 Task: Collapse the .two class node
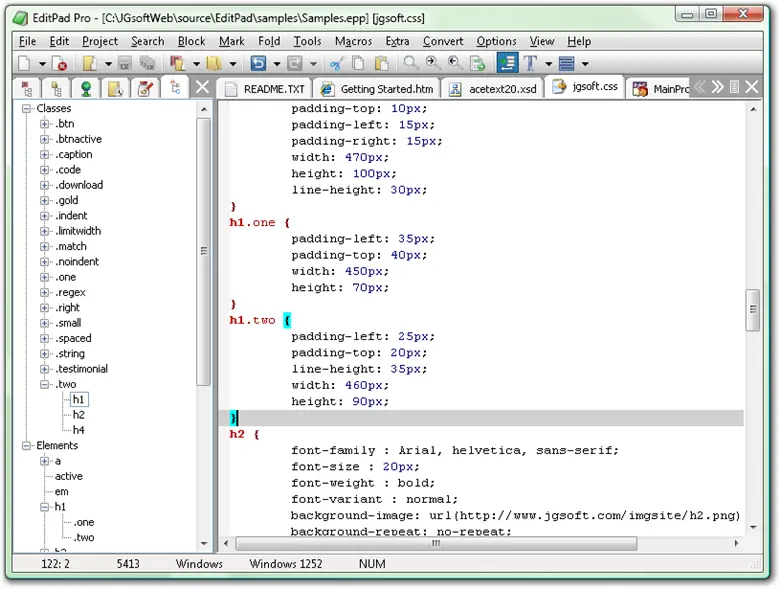pos(45,384)
